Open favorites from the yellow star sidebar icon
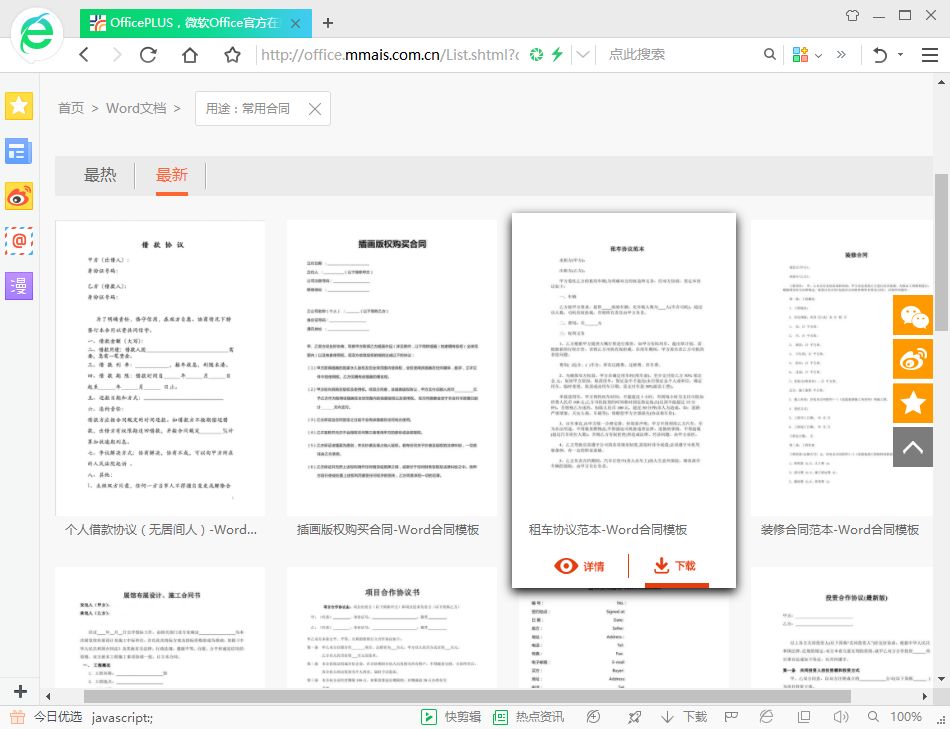This screenshot has height=729, width=950. [x=19, y=105]
